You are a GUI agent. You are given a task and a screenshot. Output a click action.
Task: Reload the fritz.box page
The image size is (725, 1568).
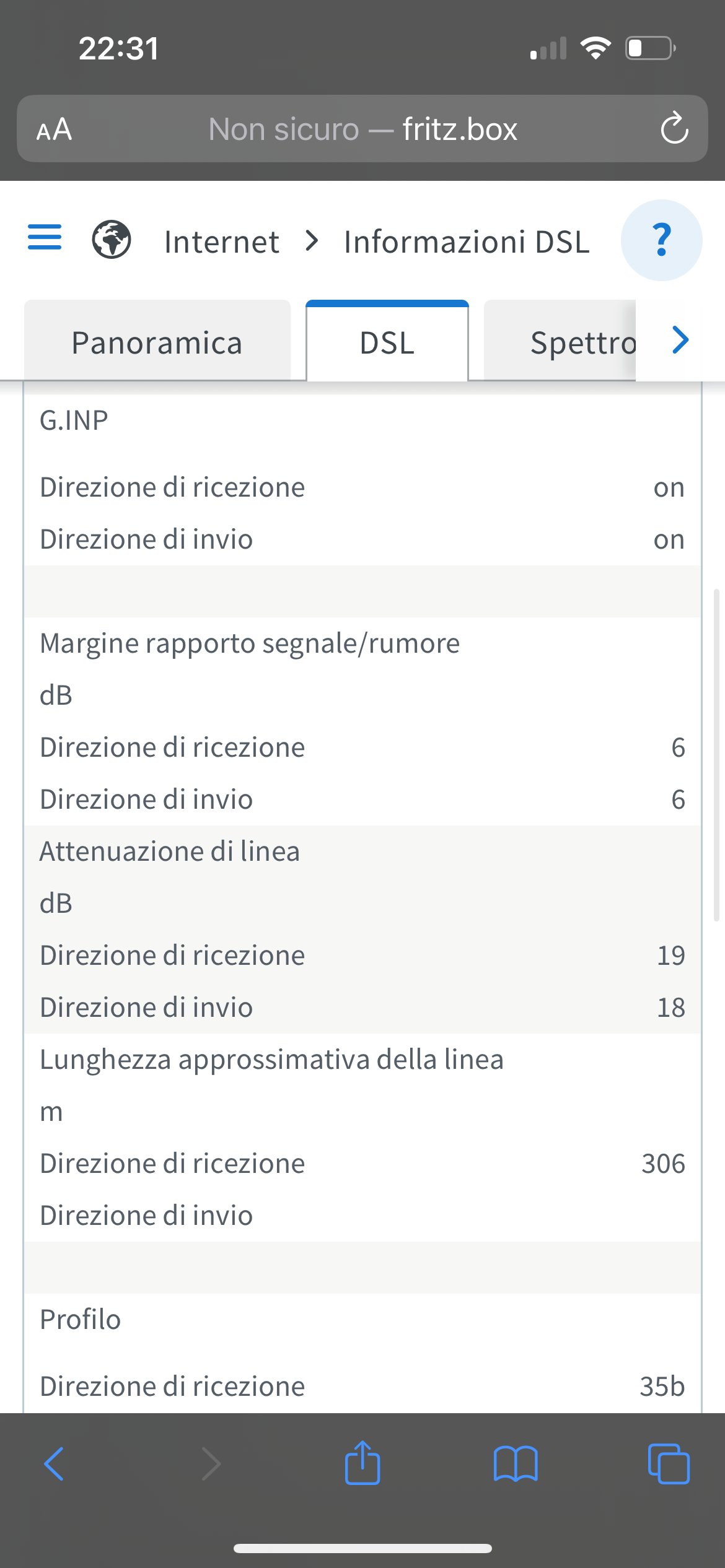674,129
